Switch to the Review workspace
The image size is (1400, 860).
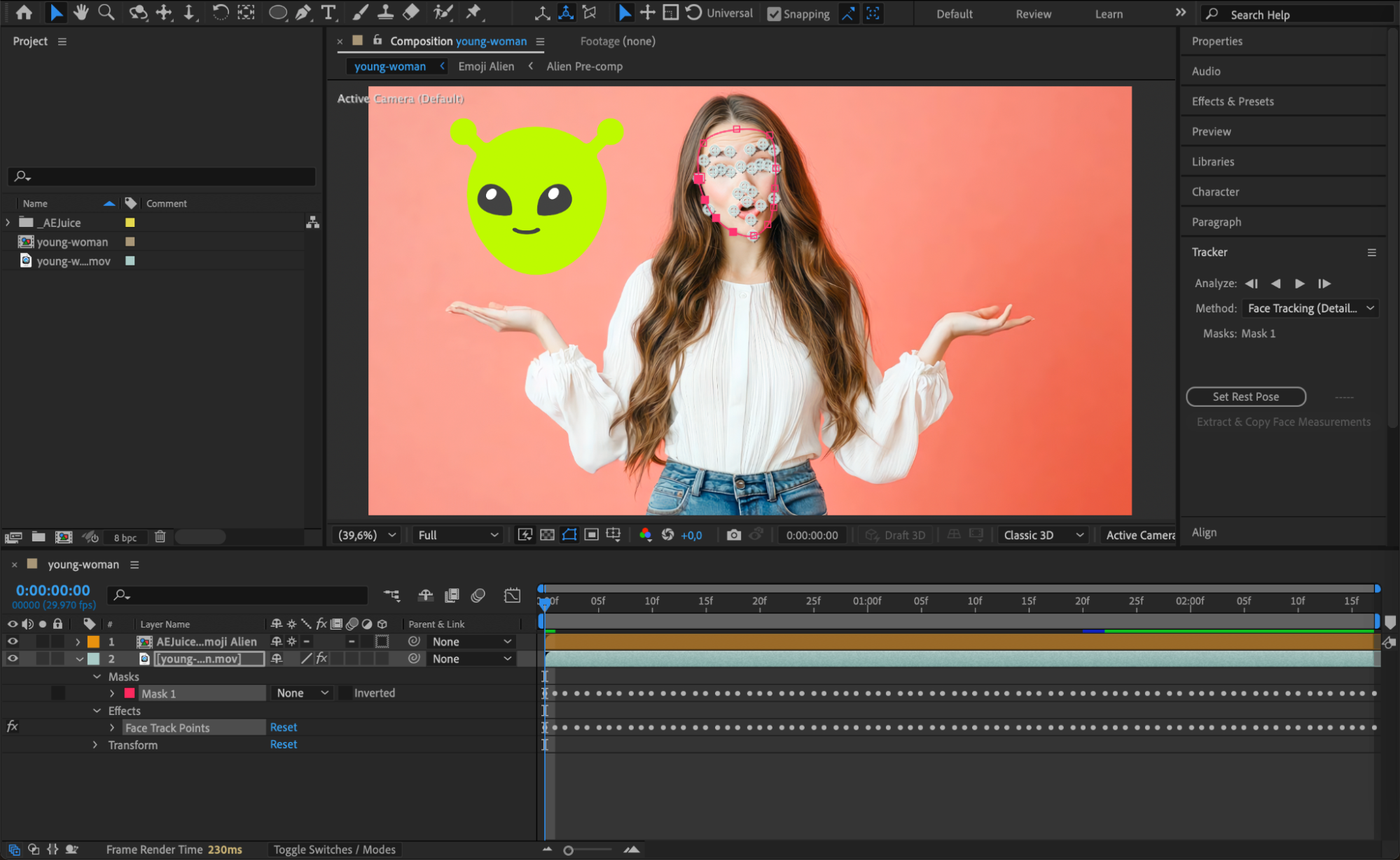(x=1033, y=14)
